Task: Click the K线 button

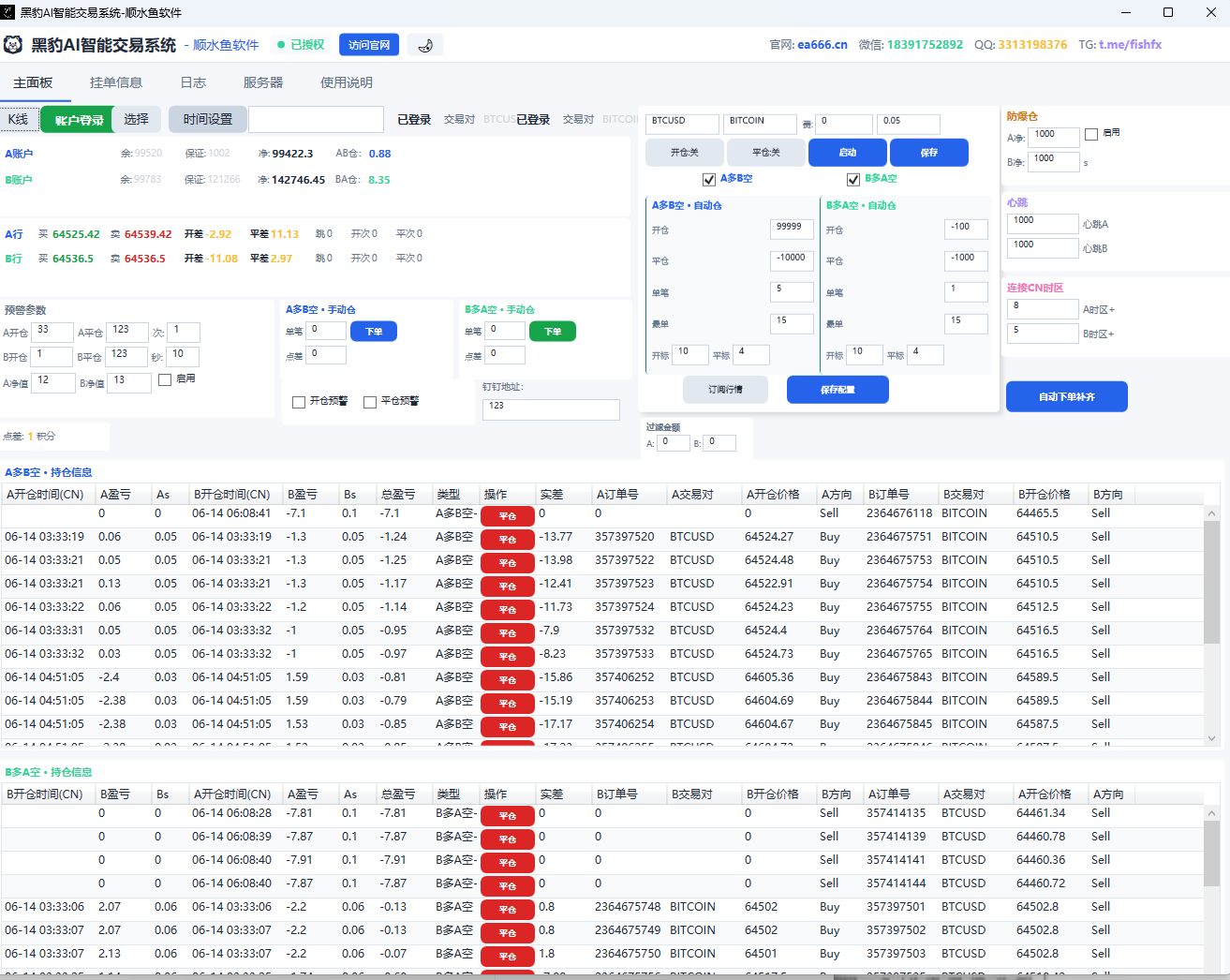Action: 19,119
